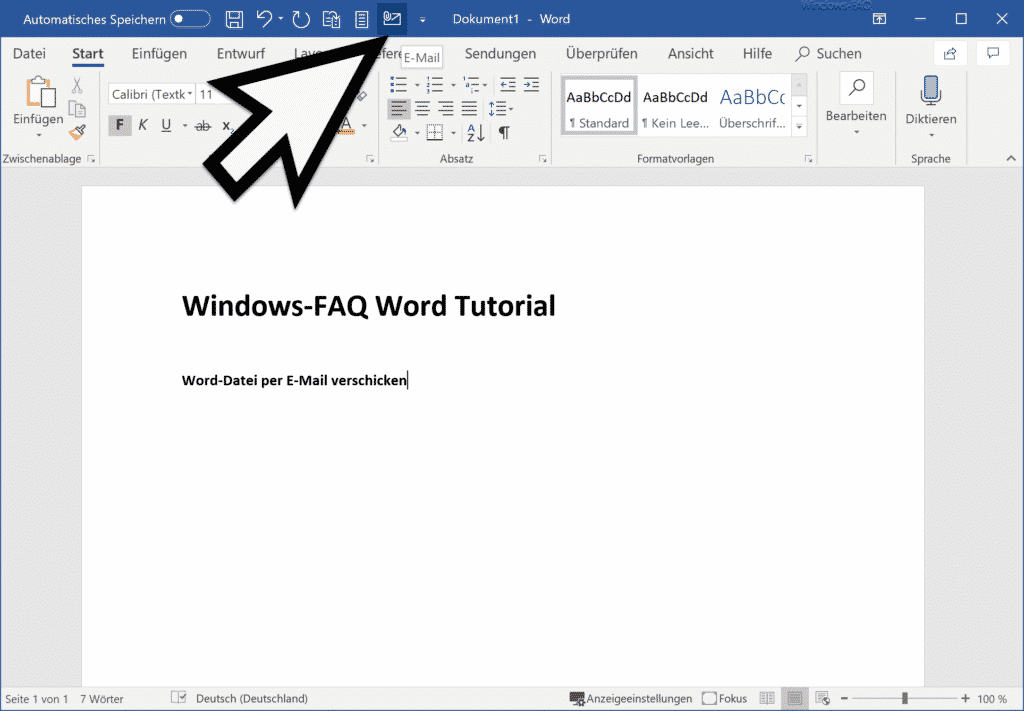Click the Einfügen paste clipboard icon
This screenshot has height=711, width=1024.
coord(39,93)
